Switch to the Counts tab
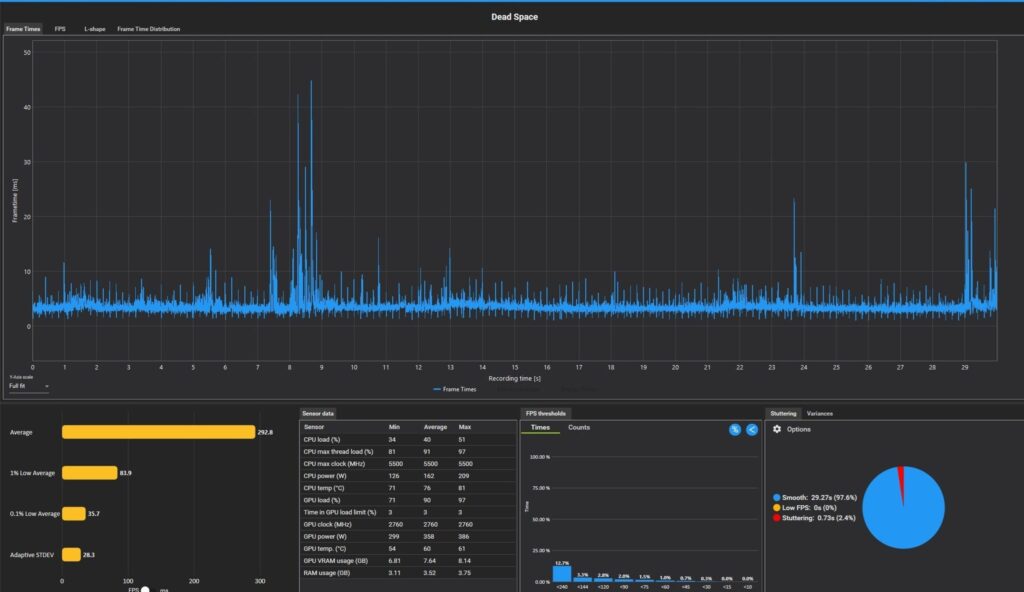Viewport: 1024px width, 592px height. 579,427
